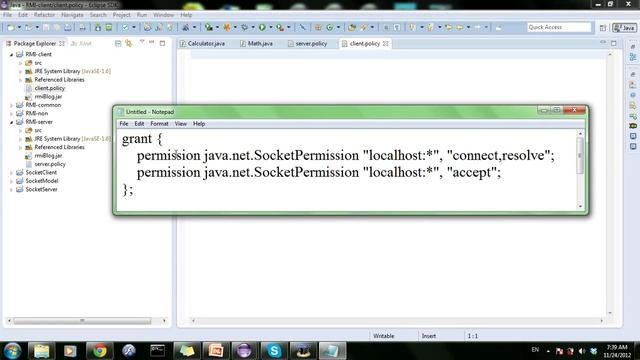The height and width of the screenshot is (360, 640).
Task: Select Referenced Libraries under RMI-server
Action: point(59,147)
